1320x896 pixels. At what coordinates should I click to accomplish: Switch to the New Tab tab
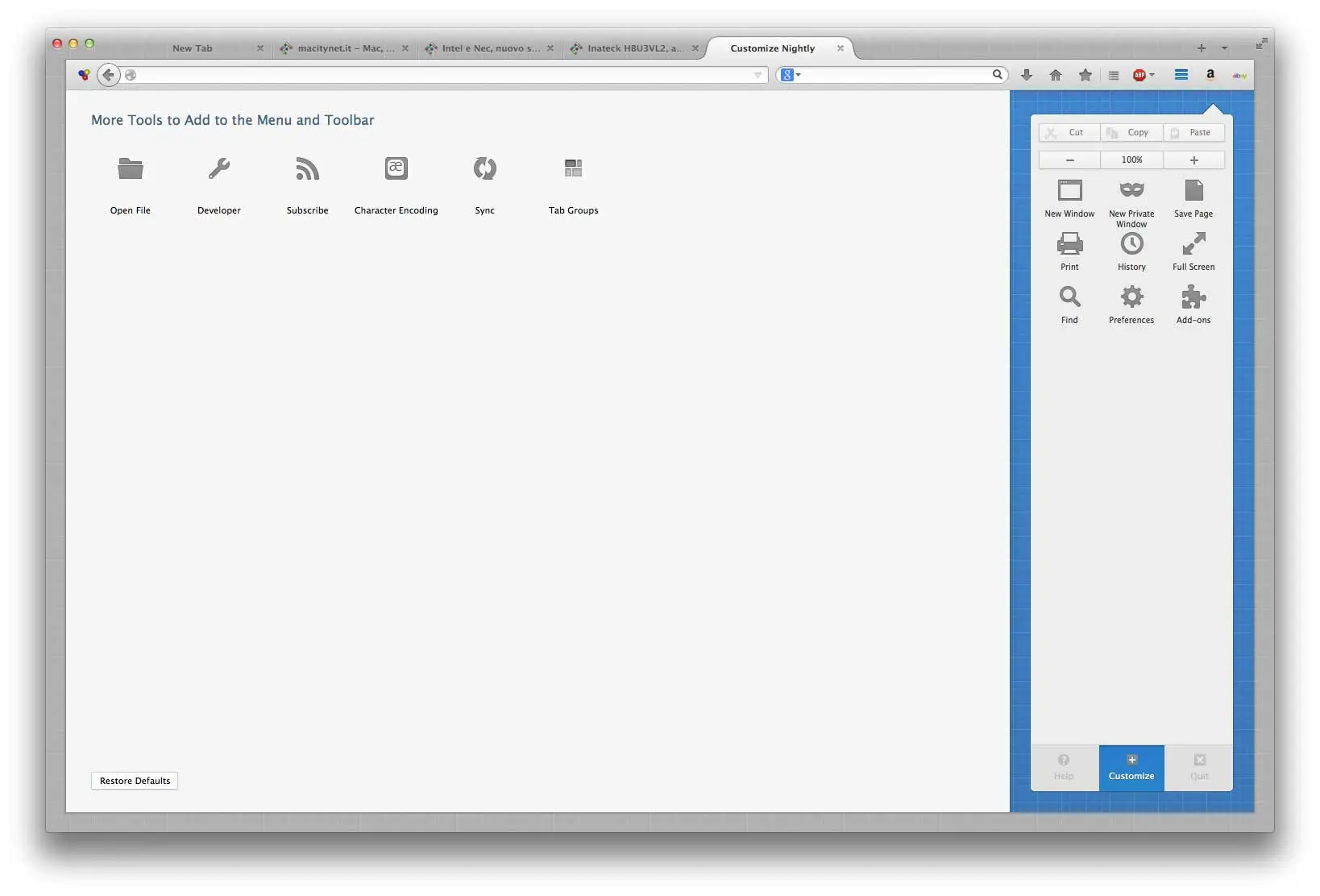click(193, 48)
